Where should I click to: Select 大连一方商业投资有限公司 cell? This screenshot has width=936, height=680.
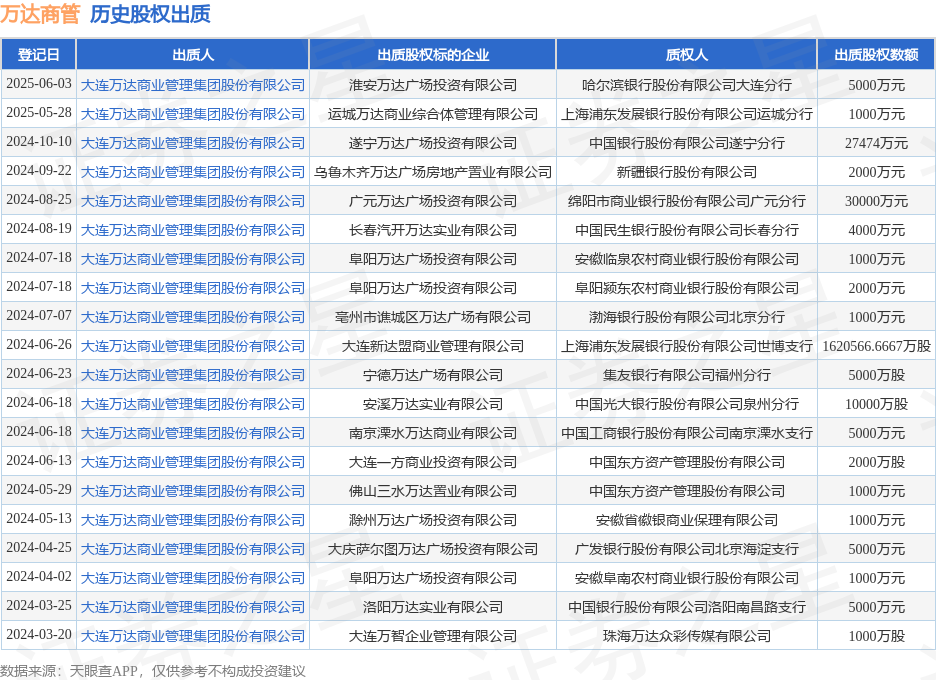coord(433,462)
